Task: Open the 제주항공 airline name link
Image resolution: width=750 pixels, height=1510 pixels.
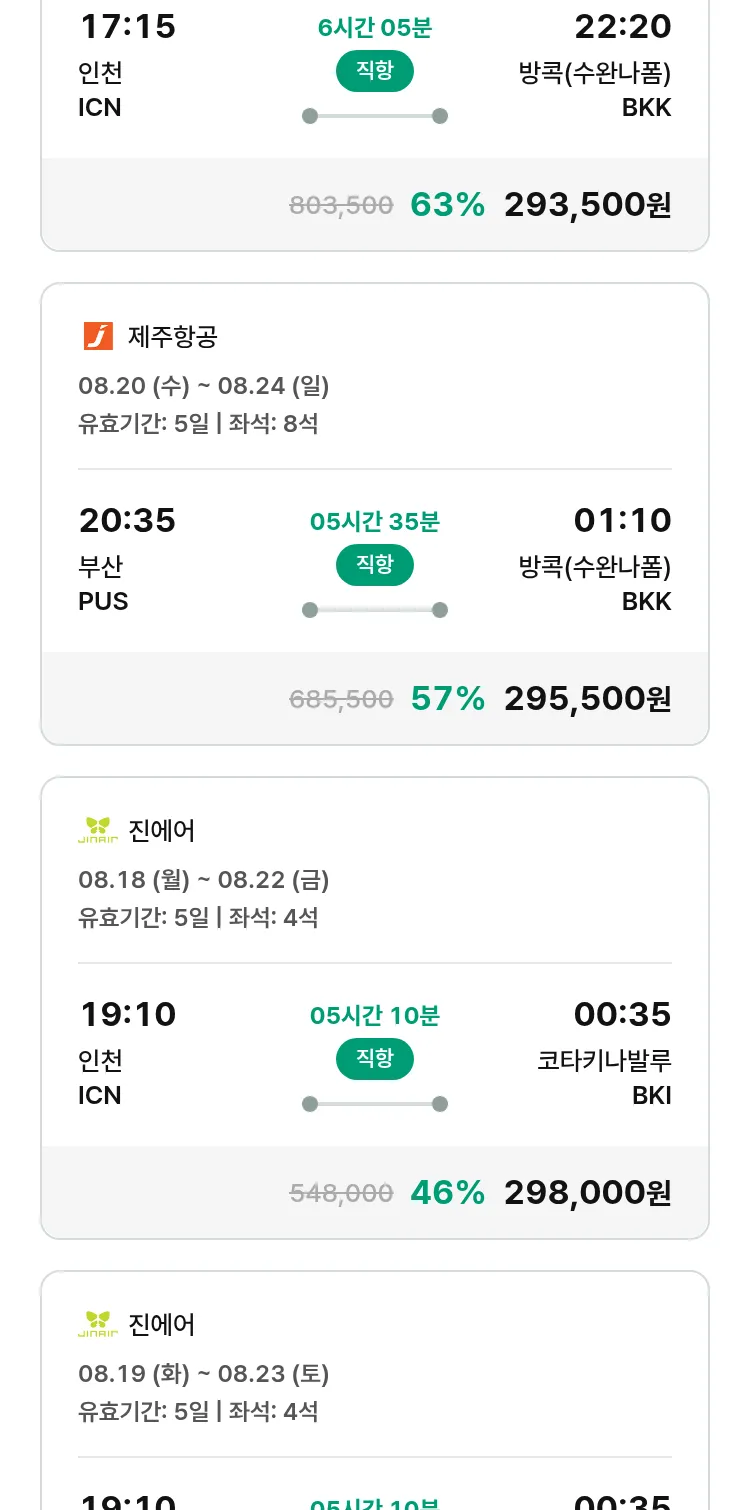Action: (x=172, y=337)
